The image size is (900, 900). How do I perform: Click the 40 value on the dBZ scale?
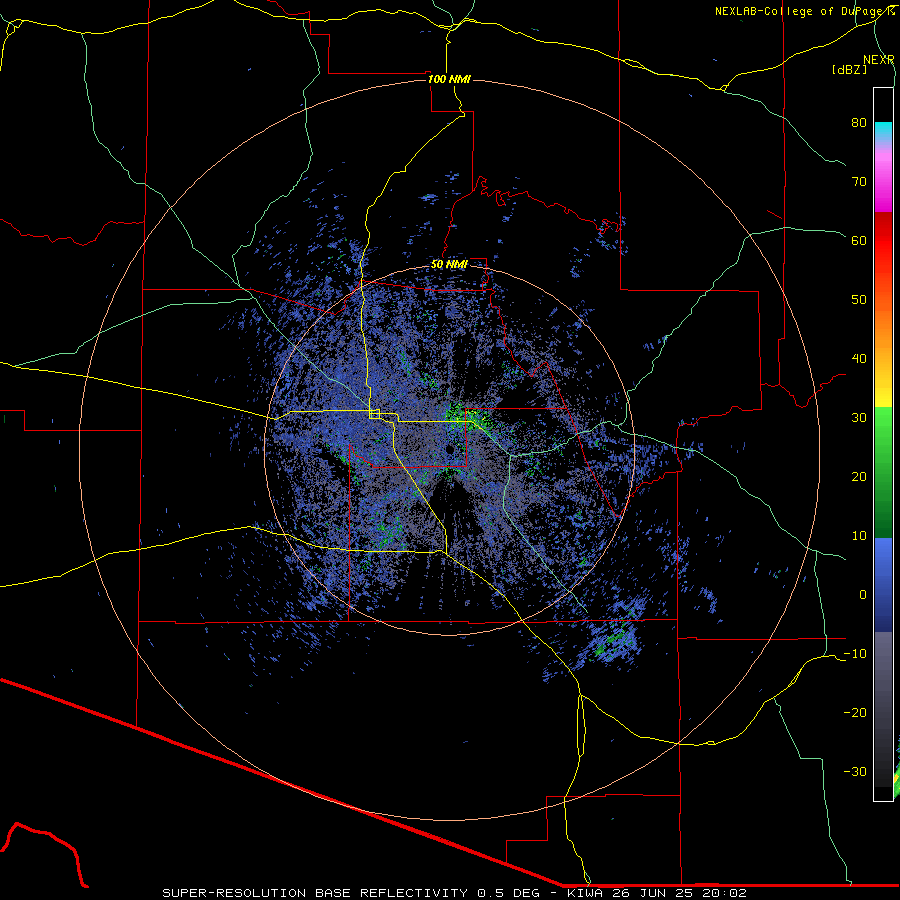(859, 359)
